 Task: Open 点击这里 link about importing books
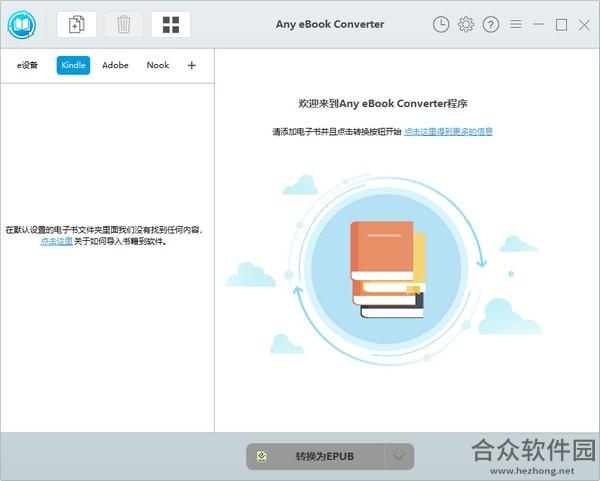(57, 241)
